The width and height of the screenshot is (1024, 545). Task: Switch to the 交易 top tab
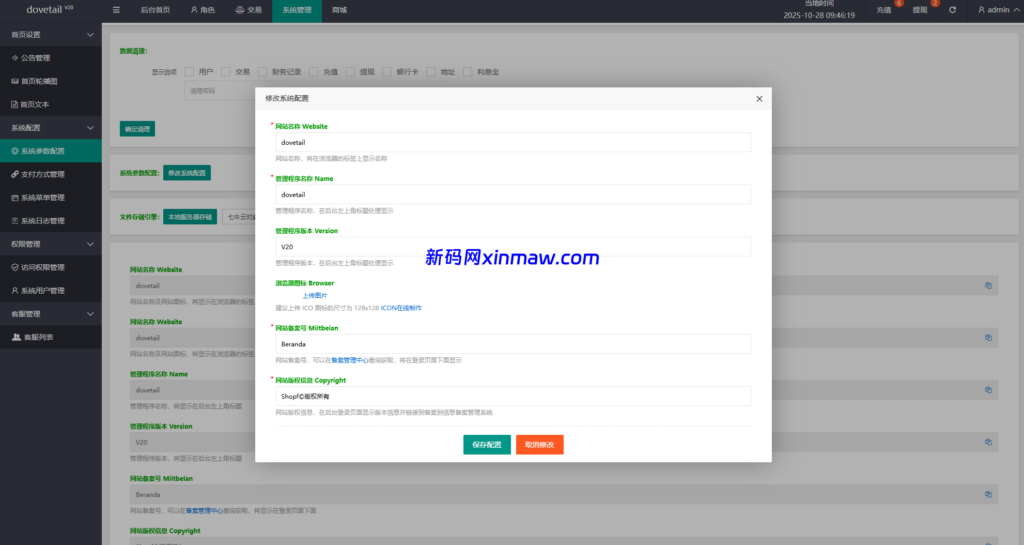[x=248, y=10]
